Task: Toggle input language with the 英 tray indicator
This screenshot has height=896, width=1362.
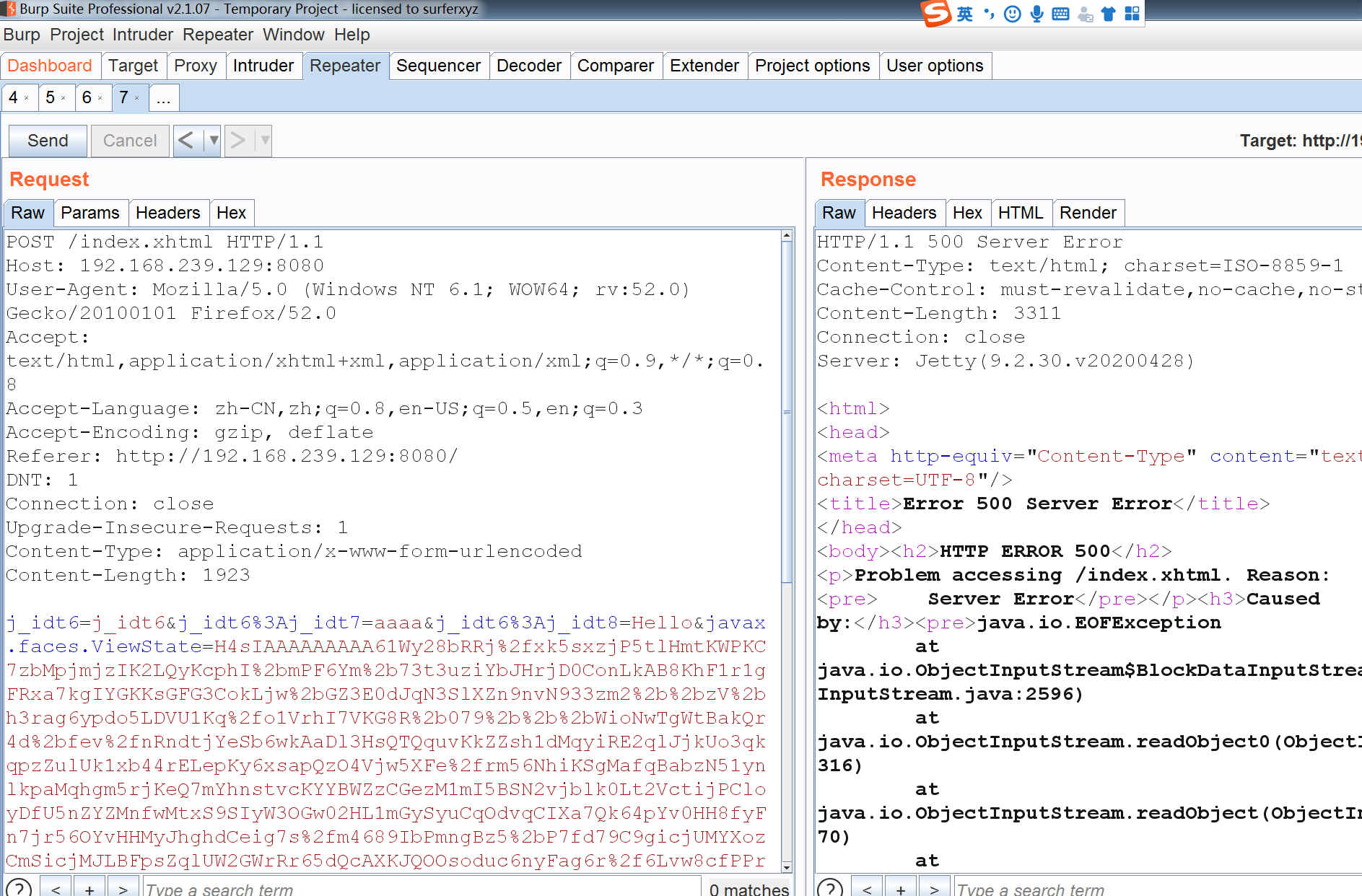Action: [x=965, y=14]
